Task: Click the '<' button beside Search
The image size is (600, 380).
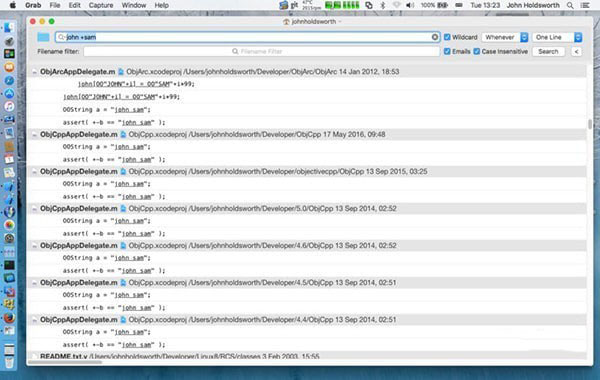Action: tap(576, 51)
